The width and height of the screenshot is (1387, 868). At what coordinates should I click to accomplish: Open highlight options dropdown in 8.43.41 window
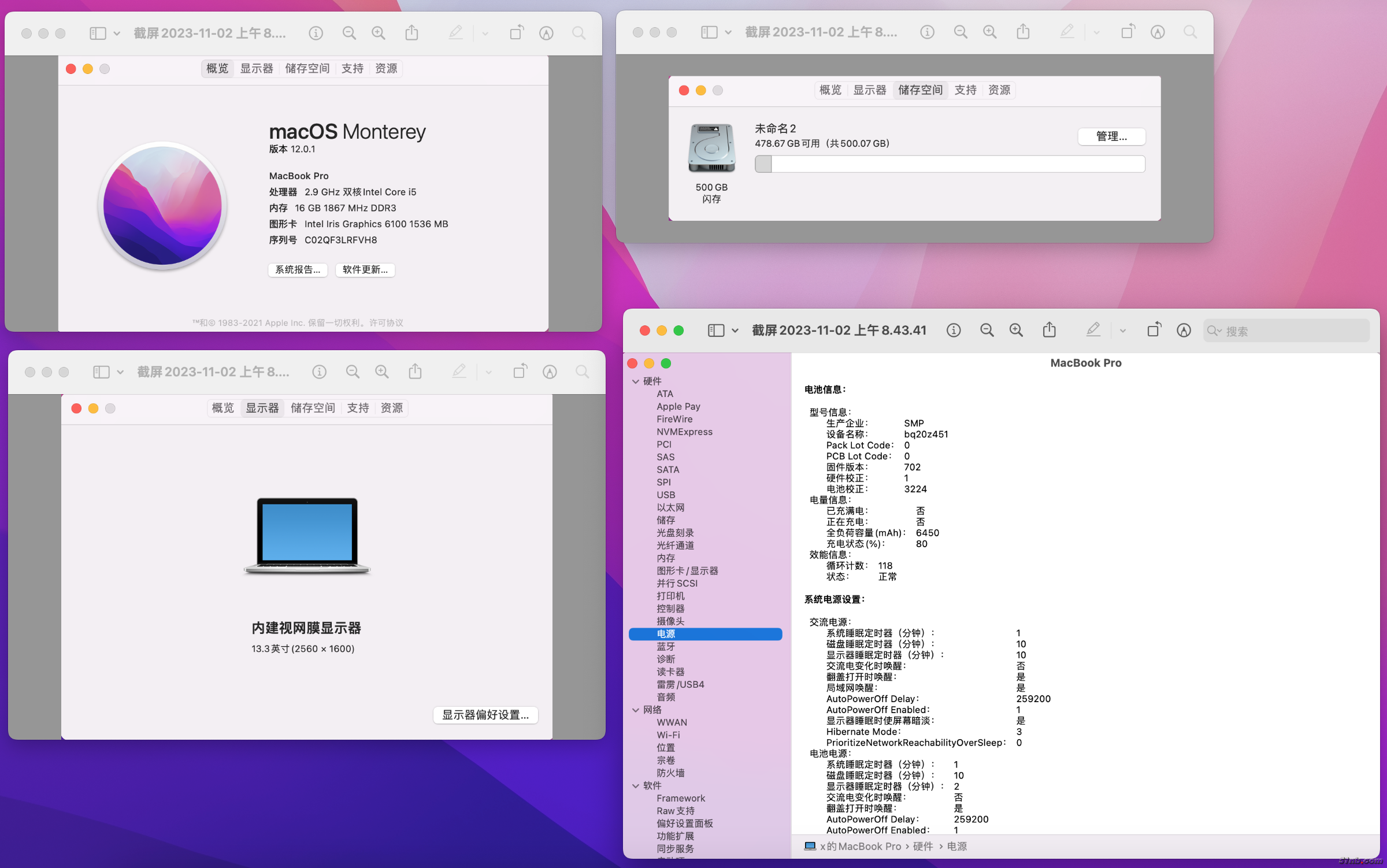pyautogui.click(x=1122, y=331)
